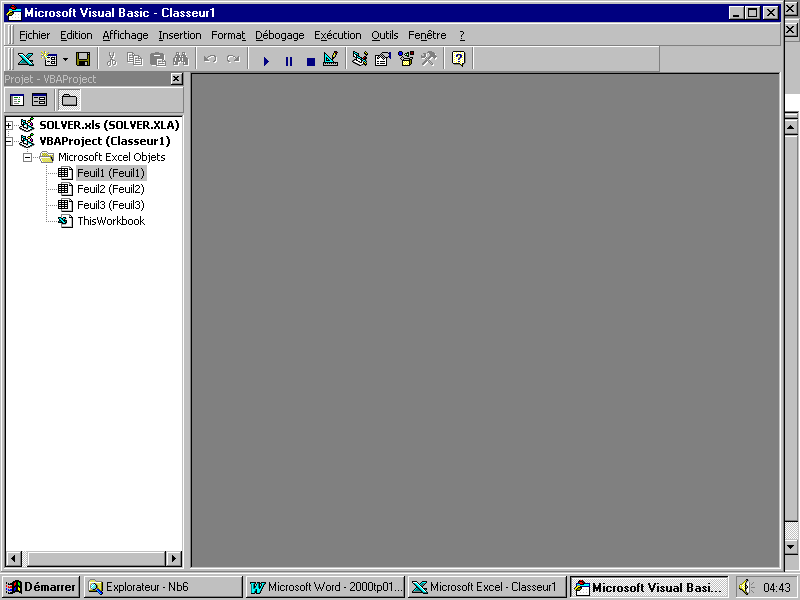Expand the SOLVER.xls project node
The height and width of the screenshot is (600, 800).
(x=9, y=125)
